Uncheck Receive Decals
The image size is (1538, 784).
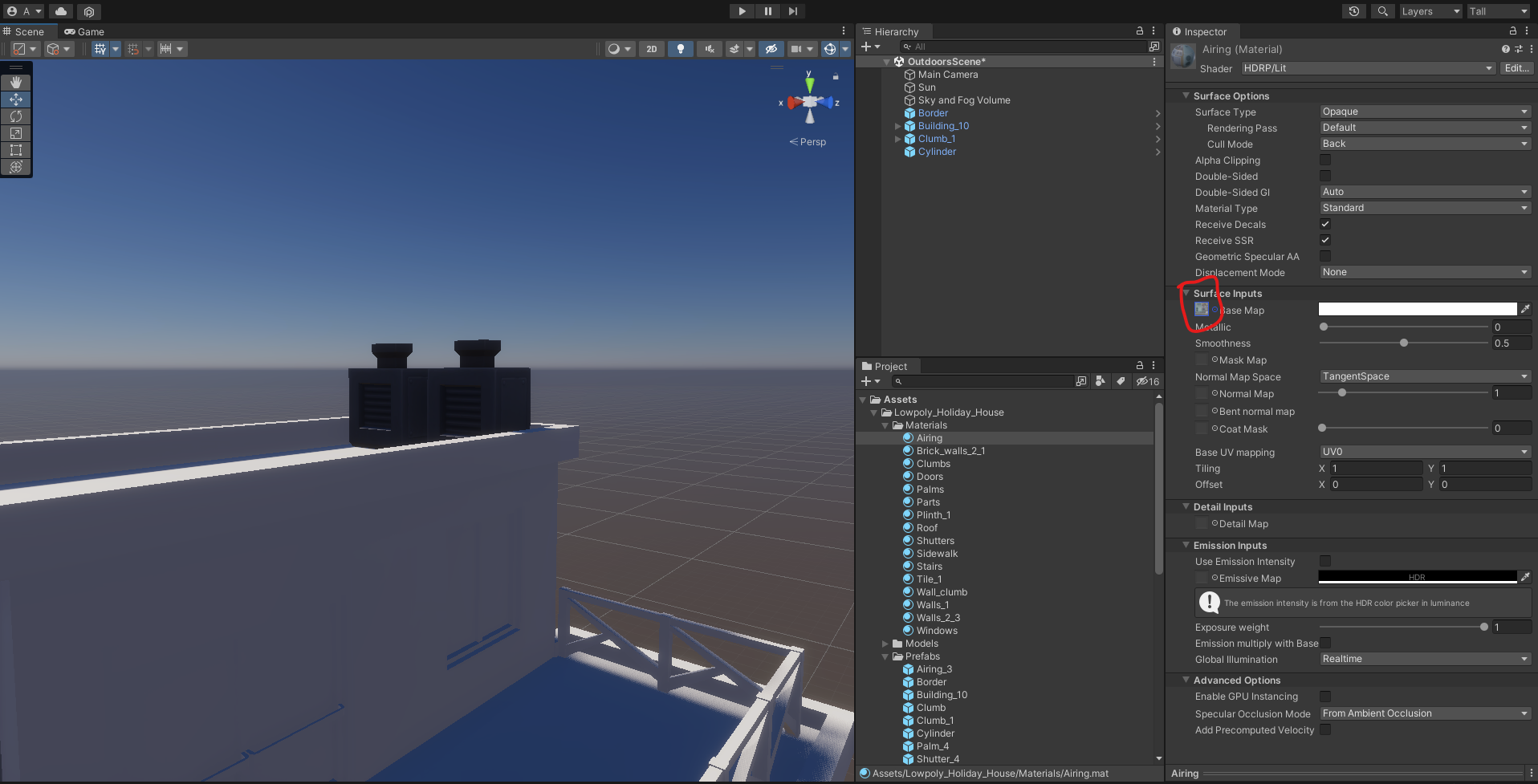coord(1325,224)
